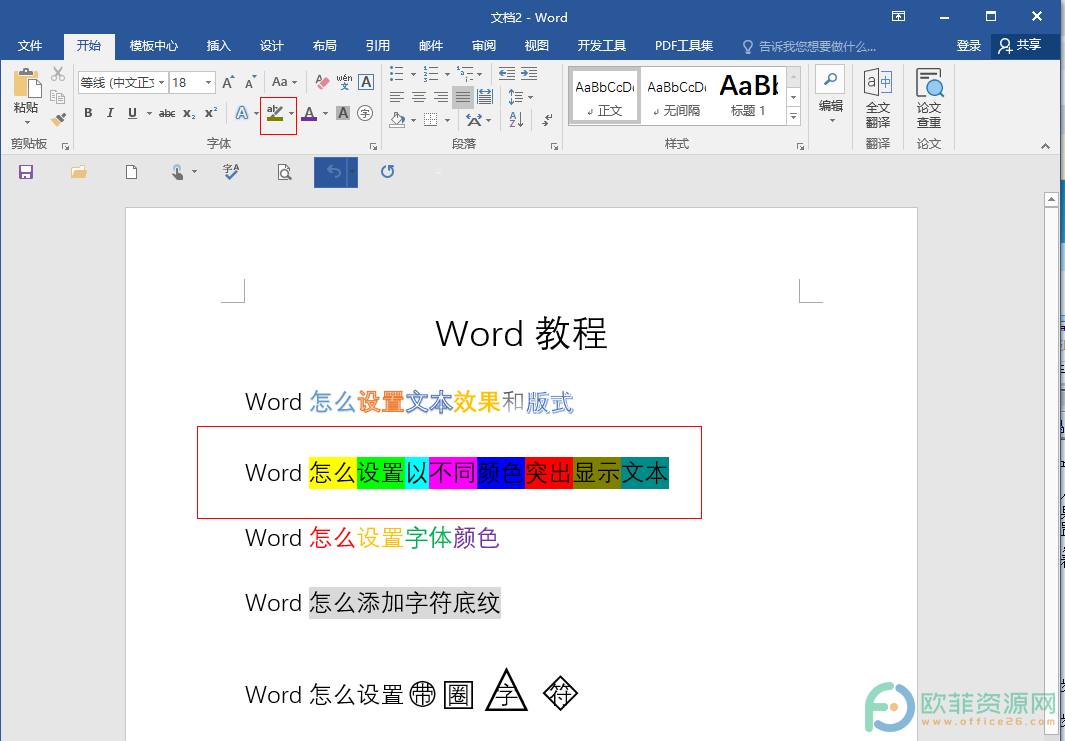
Task: Open a file using the folder icon
Action: click(79, 172)
